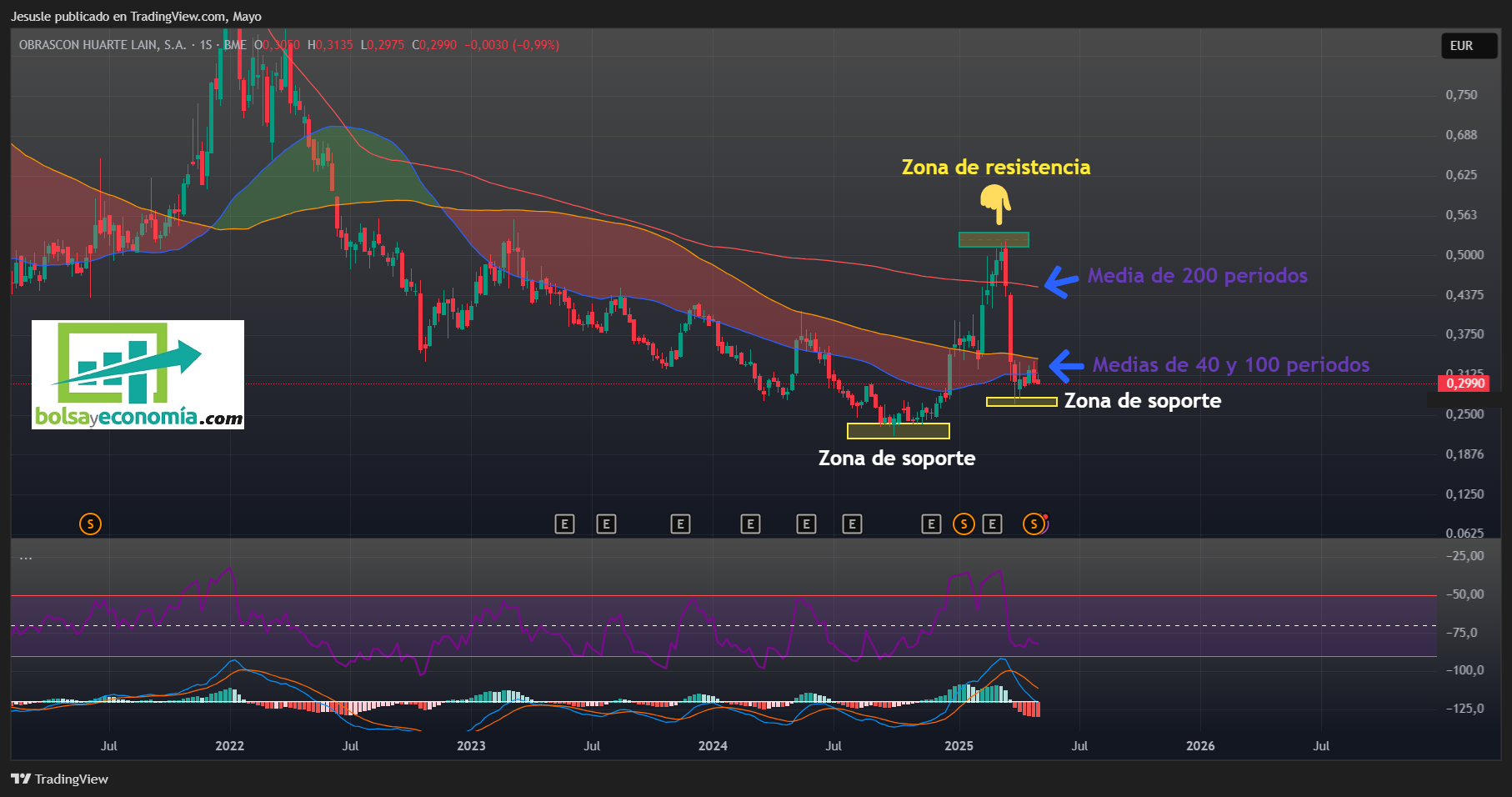1512x797 pixels.
Task: Open the TradingView logo link
Action: tap(59, 779)
